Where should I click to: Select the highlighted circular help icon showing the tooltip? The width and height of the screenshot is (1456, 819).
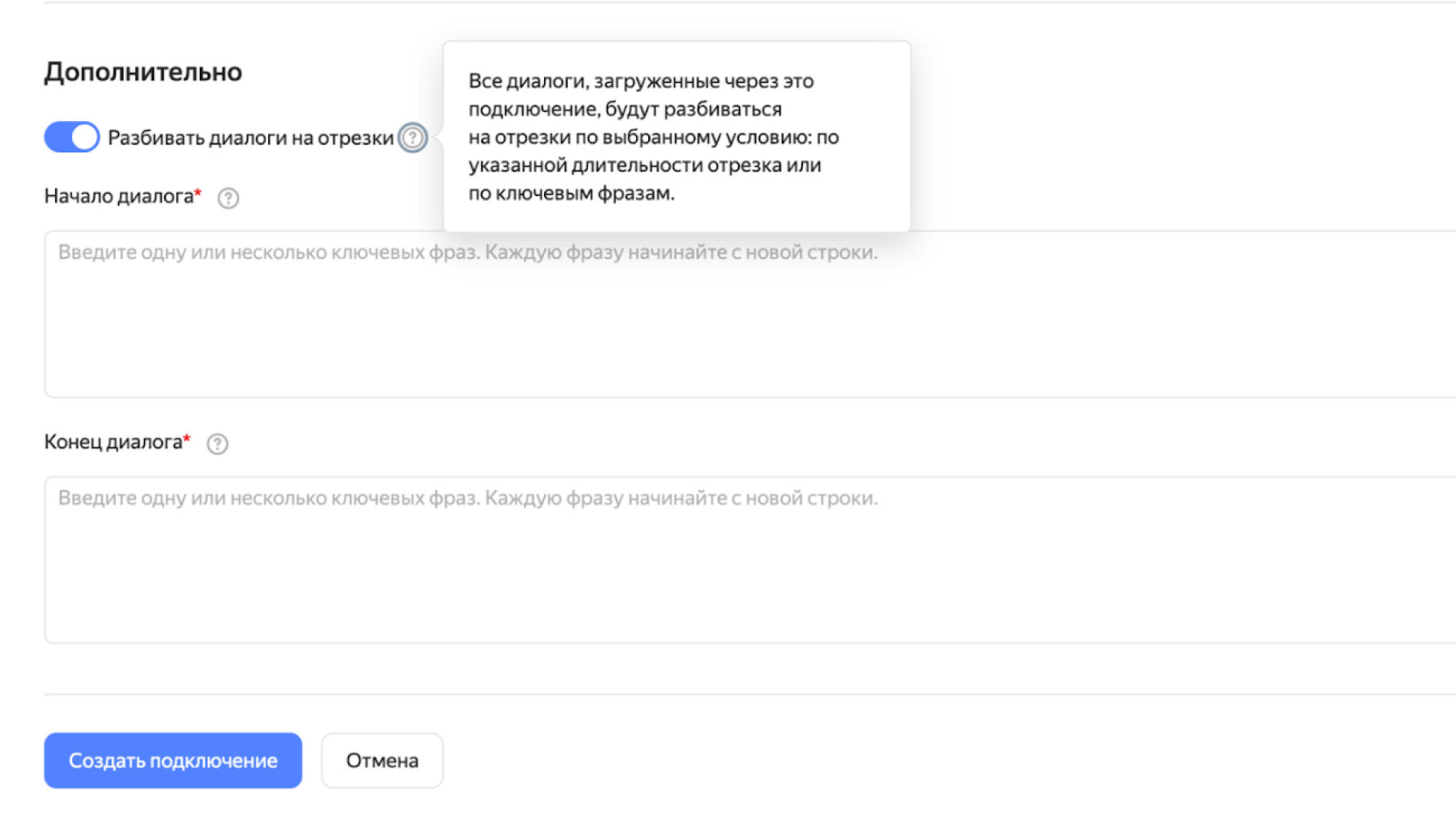[x=414, y=136]
